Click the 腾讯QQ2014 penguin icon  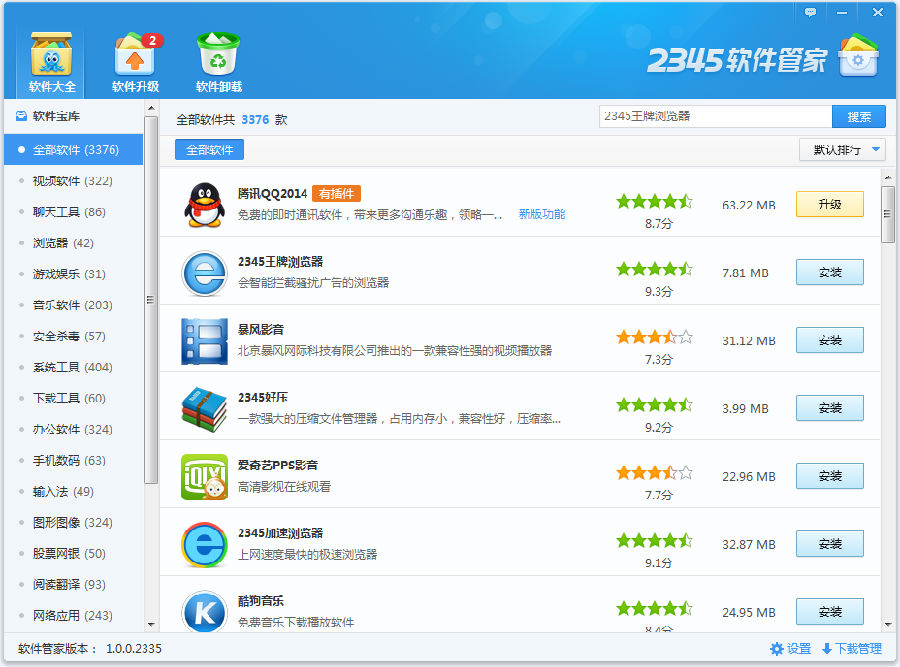pyautogui.click(x=204, y=205)
